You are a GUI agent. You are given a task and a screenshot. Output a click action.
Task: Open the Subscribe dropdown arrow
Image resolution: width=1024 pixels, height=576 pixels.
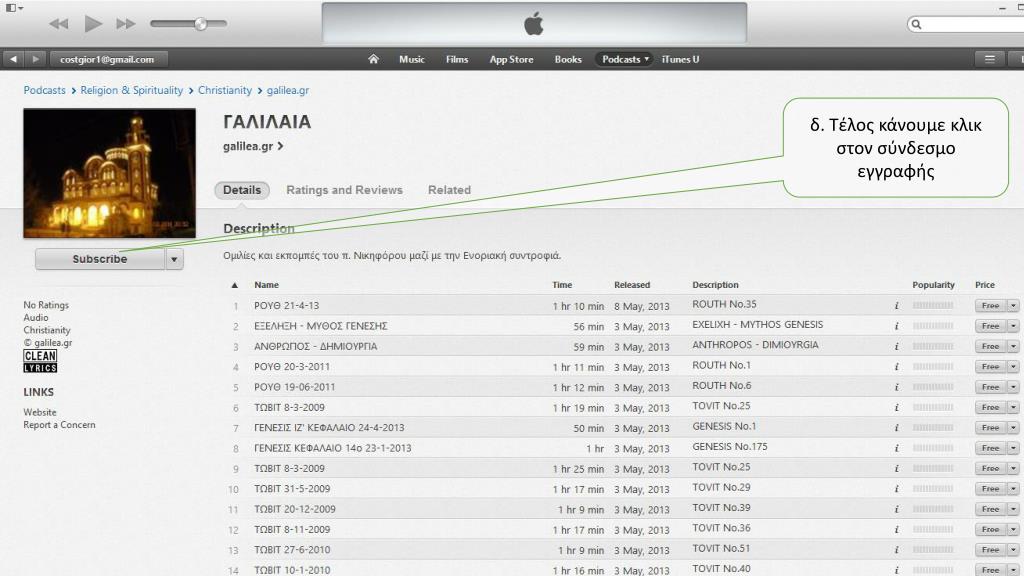(174, 259)
